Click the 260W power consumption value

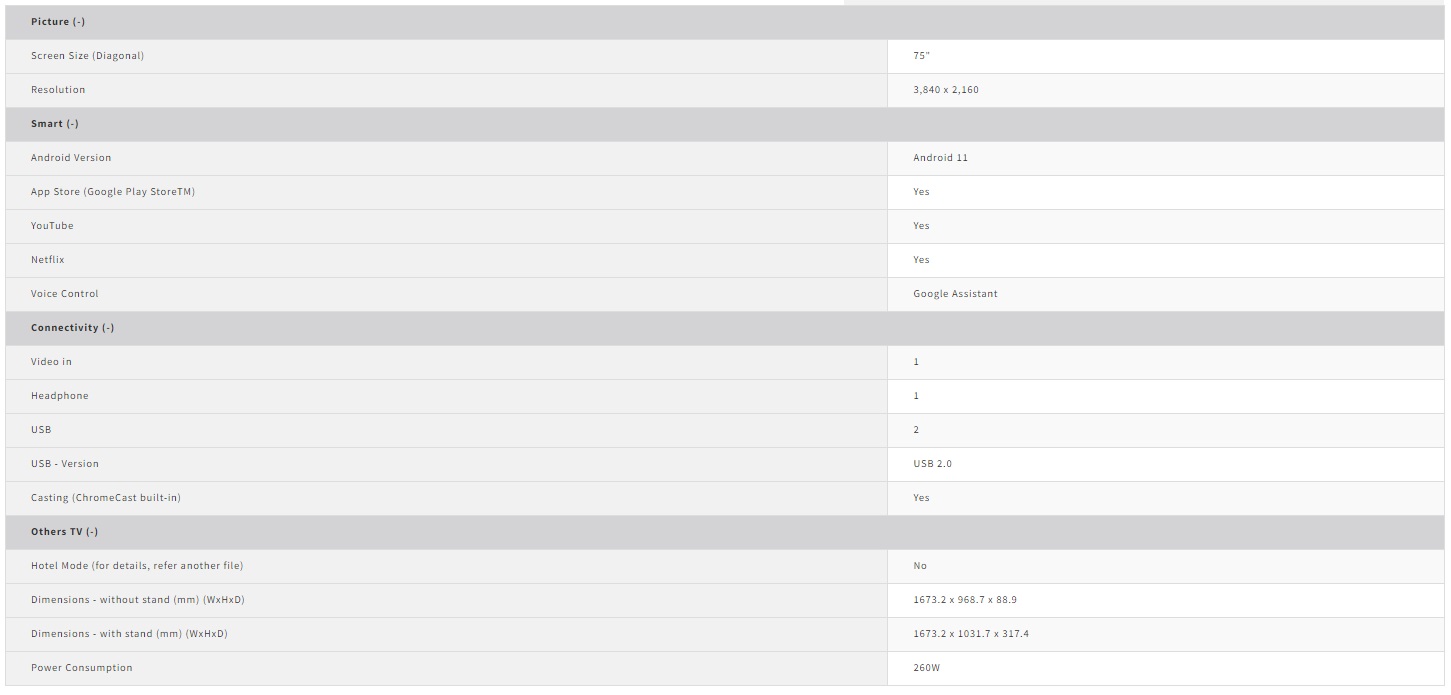[x=926, y=668]
